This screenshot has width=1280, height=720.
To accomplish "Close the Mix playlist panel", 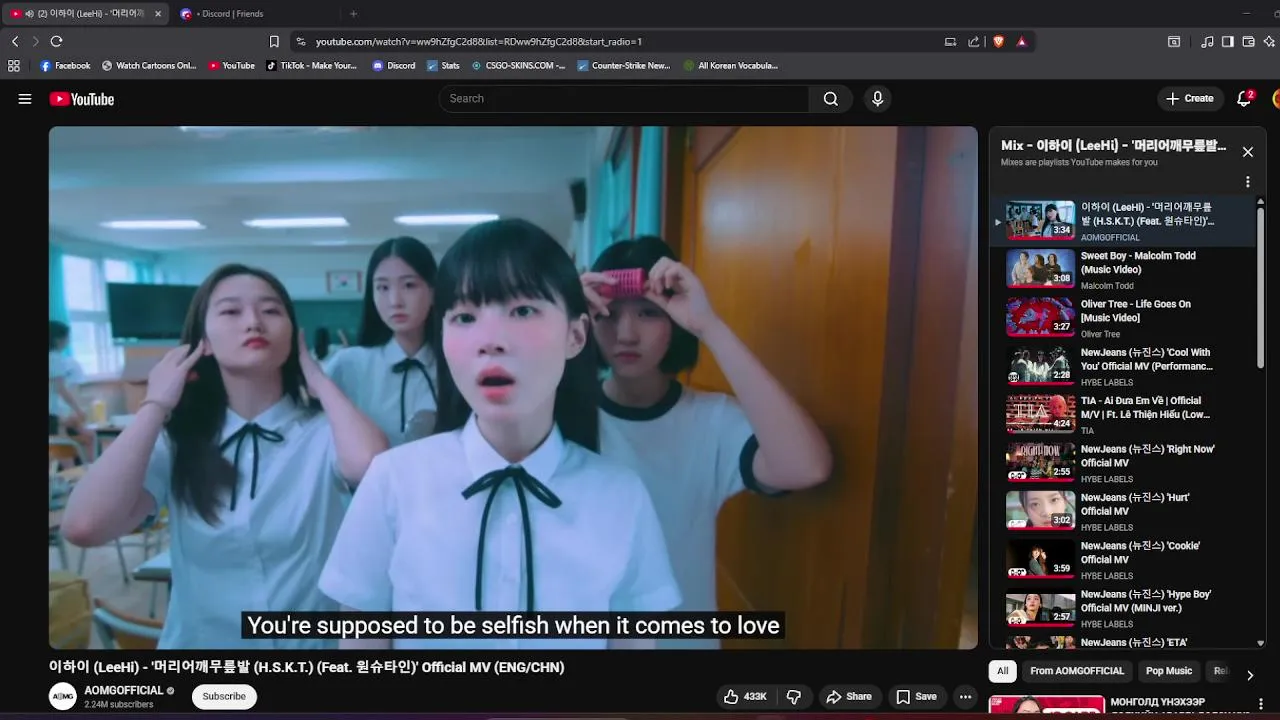I will (1247, 152).
